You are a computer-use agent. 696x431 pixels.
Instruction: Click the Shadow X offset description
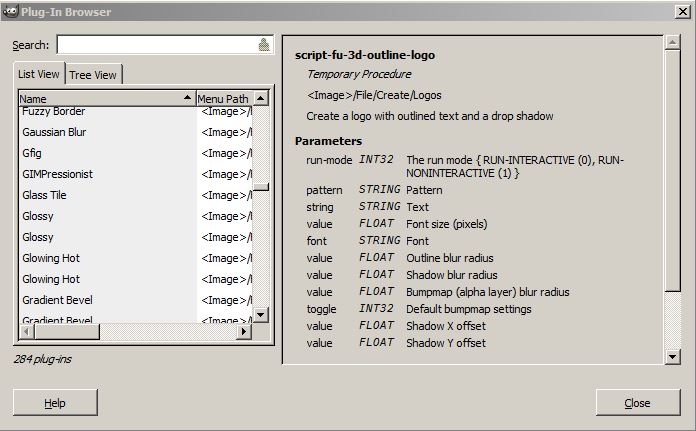pos(446,326)
